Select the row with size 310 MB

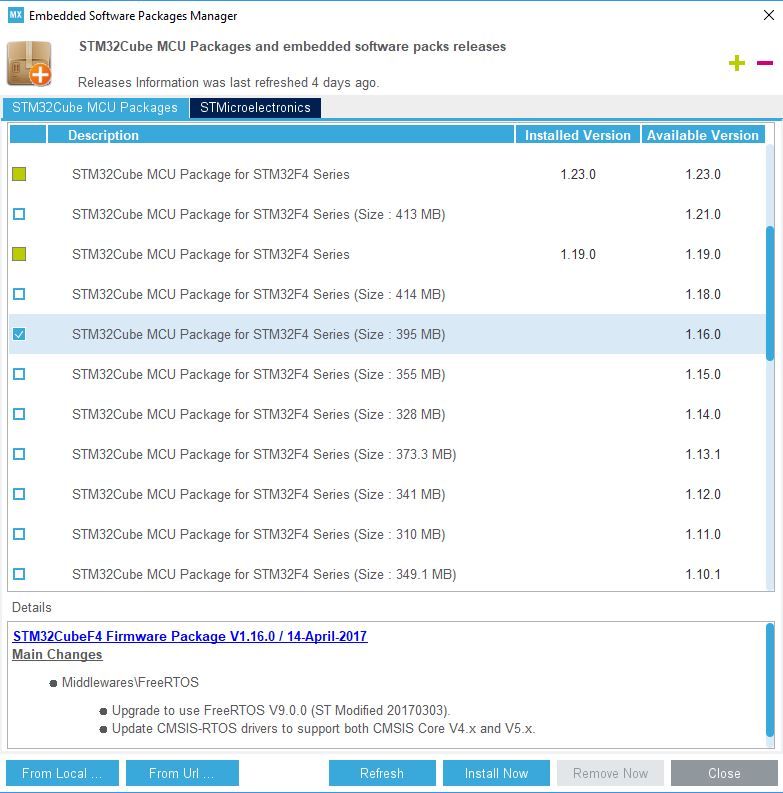[387, 534]
